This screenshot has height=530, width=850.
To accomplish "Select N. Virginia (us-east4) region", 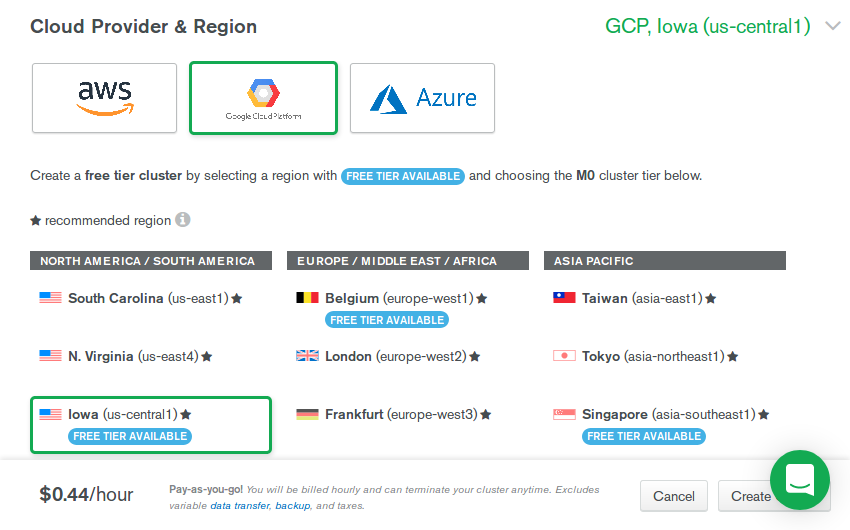I will 133,356.
